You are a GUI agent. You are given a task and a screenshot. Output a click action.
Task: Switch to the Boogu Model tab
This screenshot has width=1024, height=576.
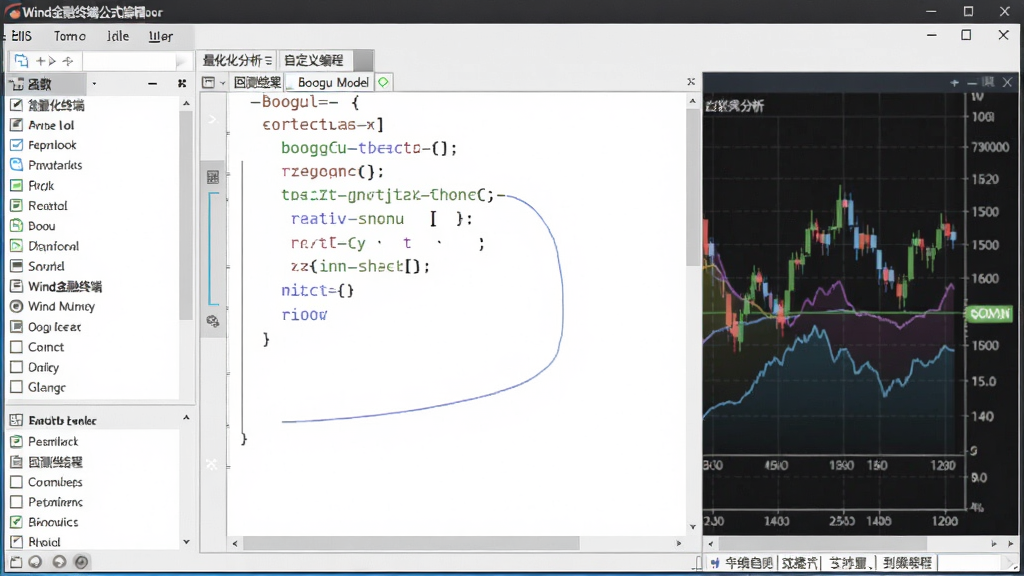pos(330,82)
